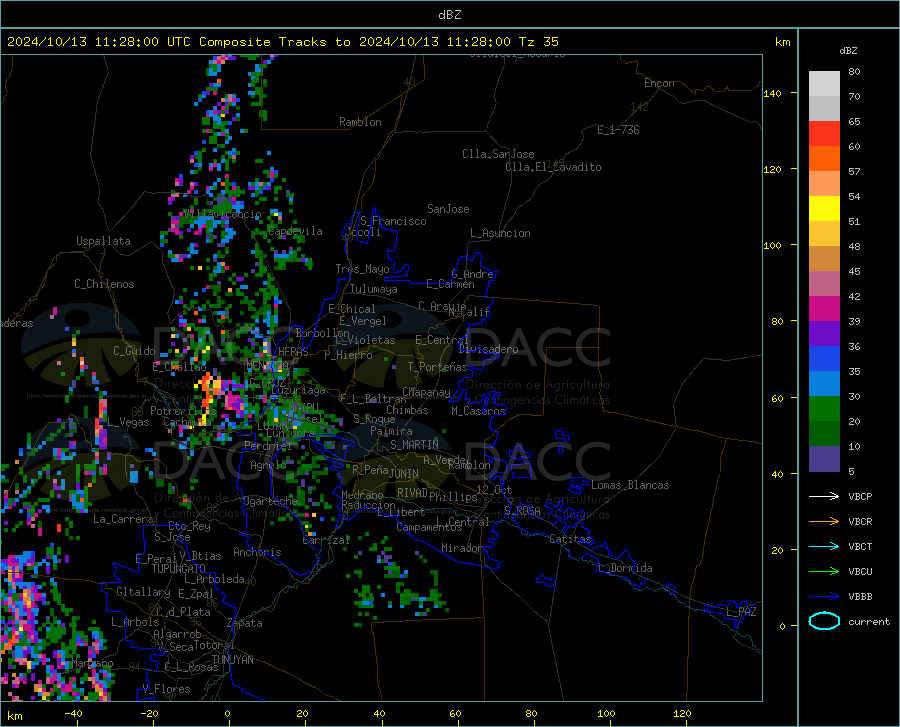900x727 pixels.
Task: Pick the purple 36-39 dBZ swatch
Action: point(824,334)
